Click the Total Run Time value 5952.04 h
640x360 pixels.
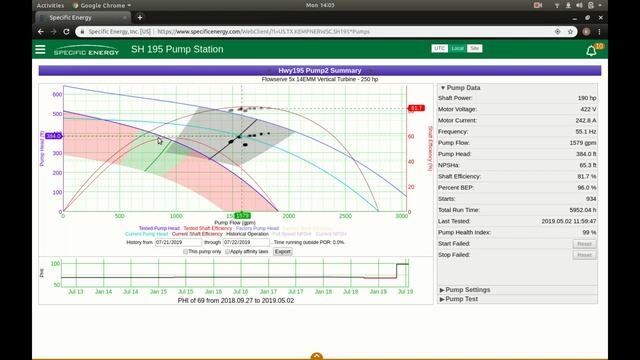point(583,210)
